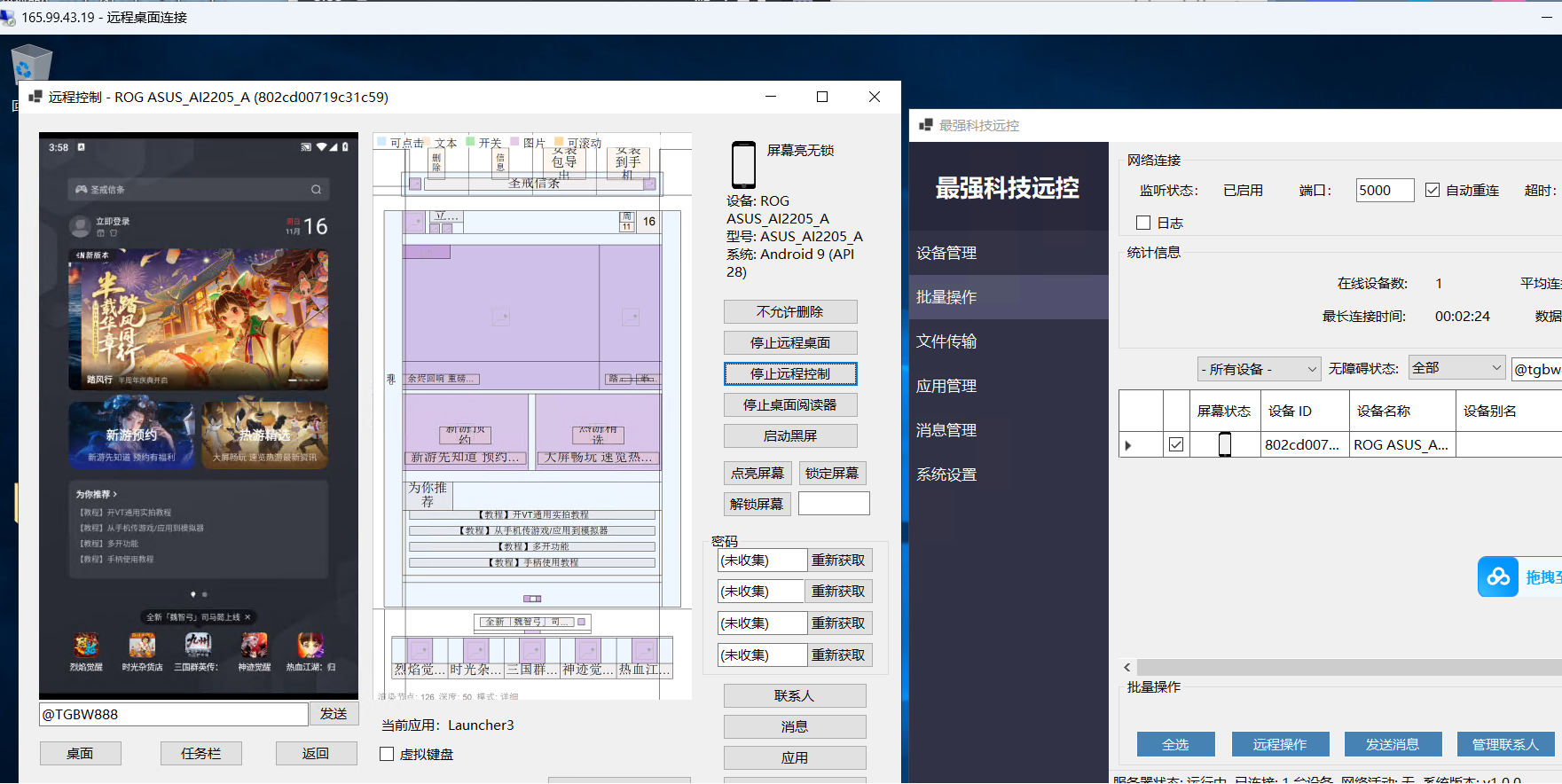Open 文件传输 from the sidebar
This screenshot has height=784, width=1562.
point(946,341)
